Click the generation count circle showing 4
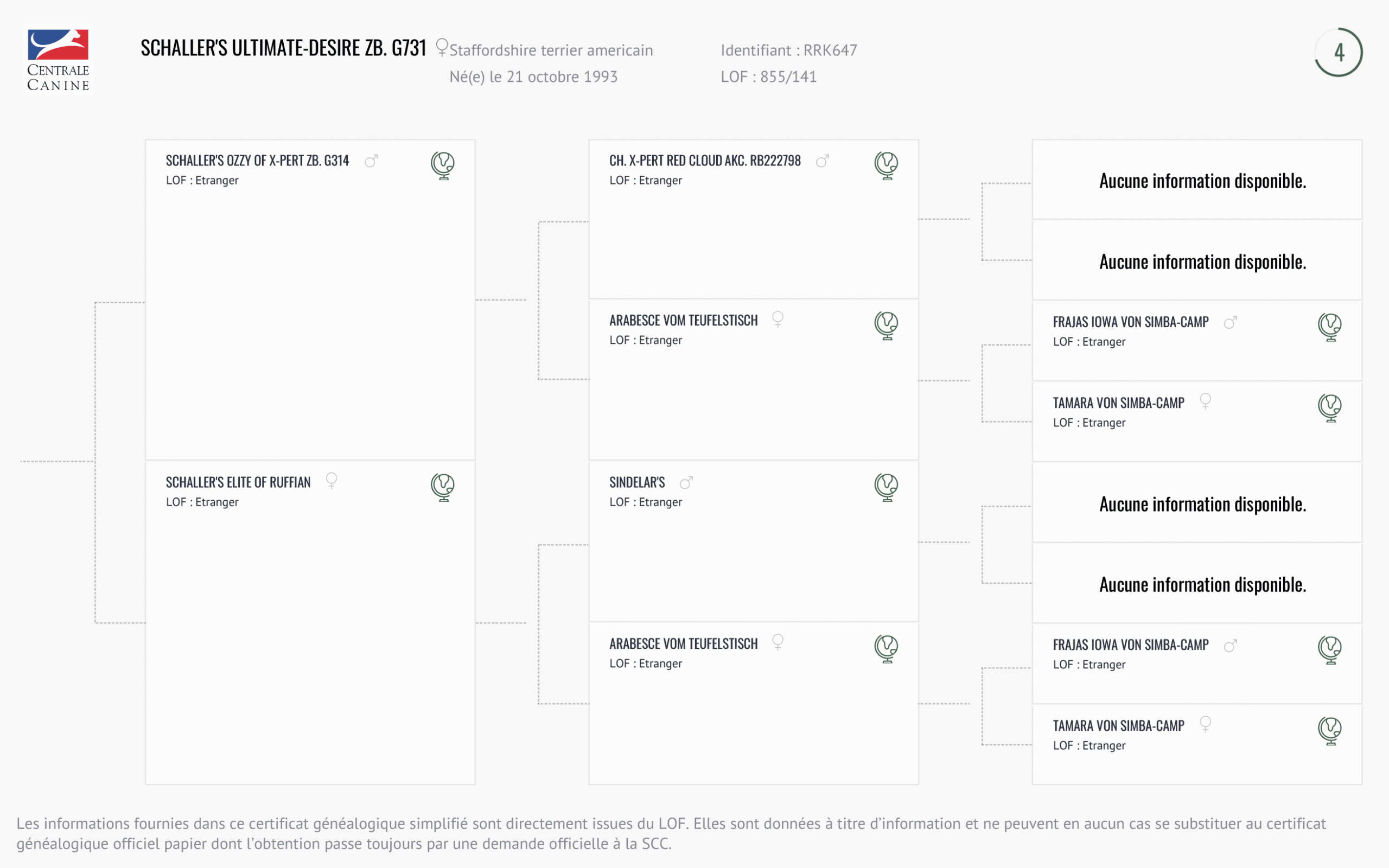Screen dimensions: 1389x868 pos(1339,52)
